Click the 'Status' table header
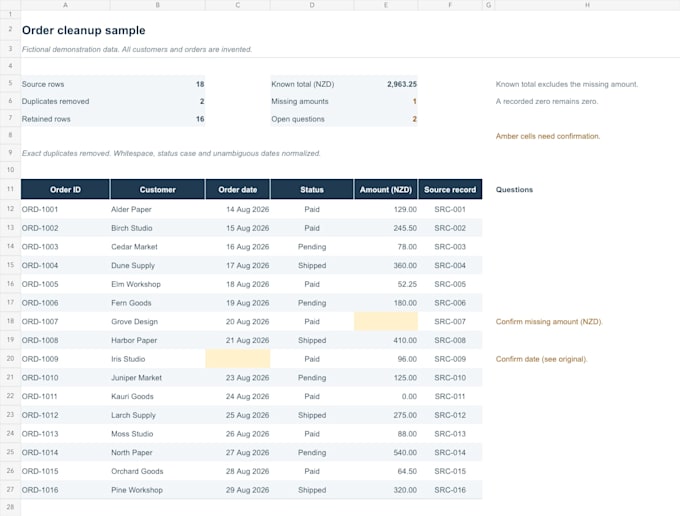680x516 pixels. (312, 189)
